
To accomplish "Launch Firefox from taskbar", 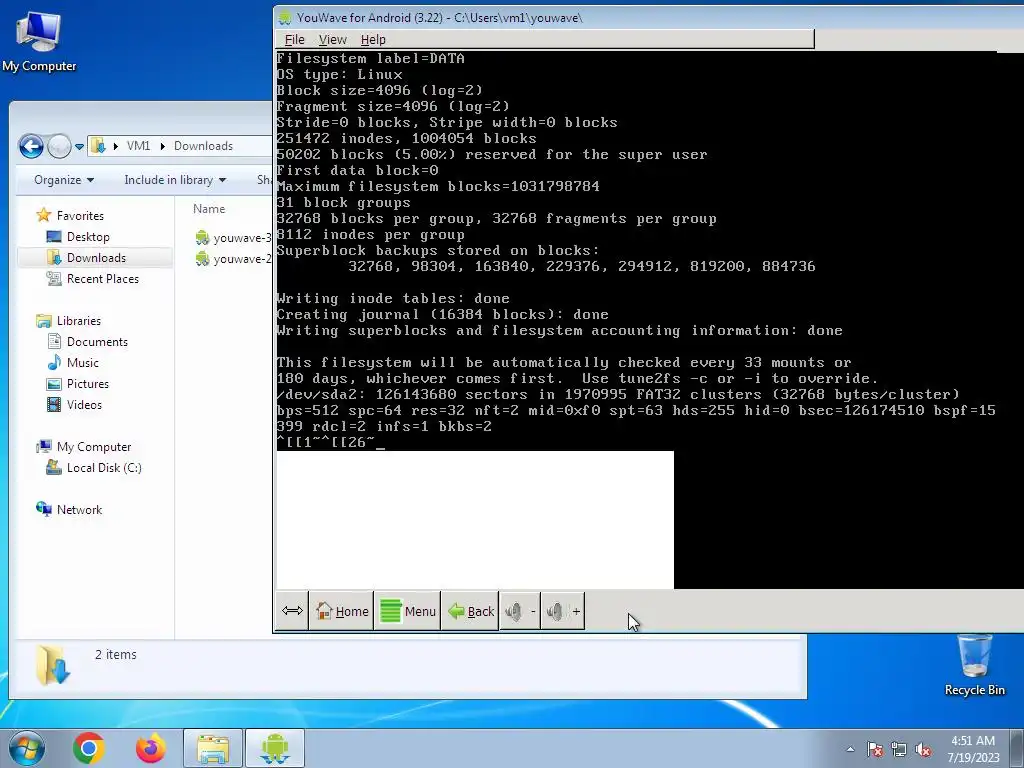I will click(x=150, y=748).
